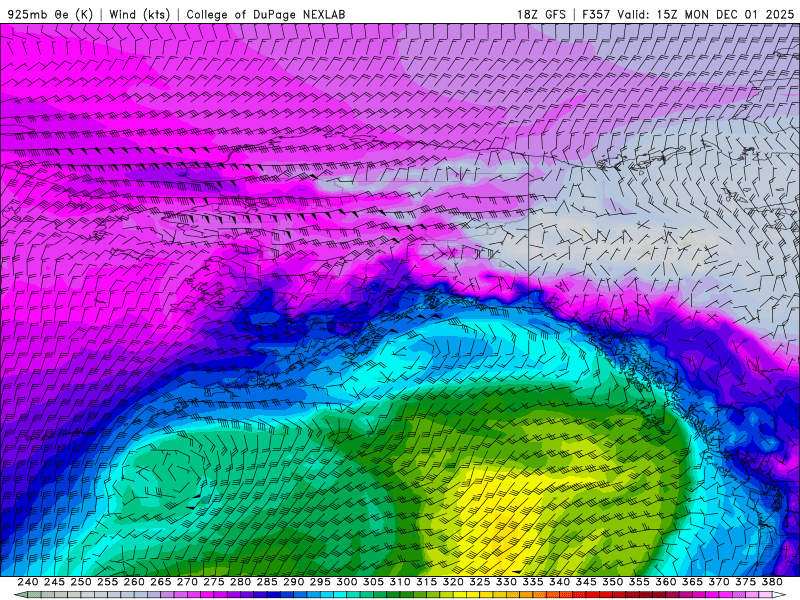Image resolution: width=800 pixels, height=600 pixels.
Task: Click the '18Z GFS' model run label
Action: click(541, 14)
